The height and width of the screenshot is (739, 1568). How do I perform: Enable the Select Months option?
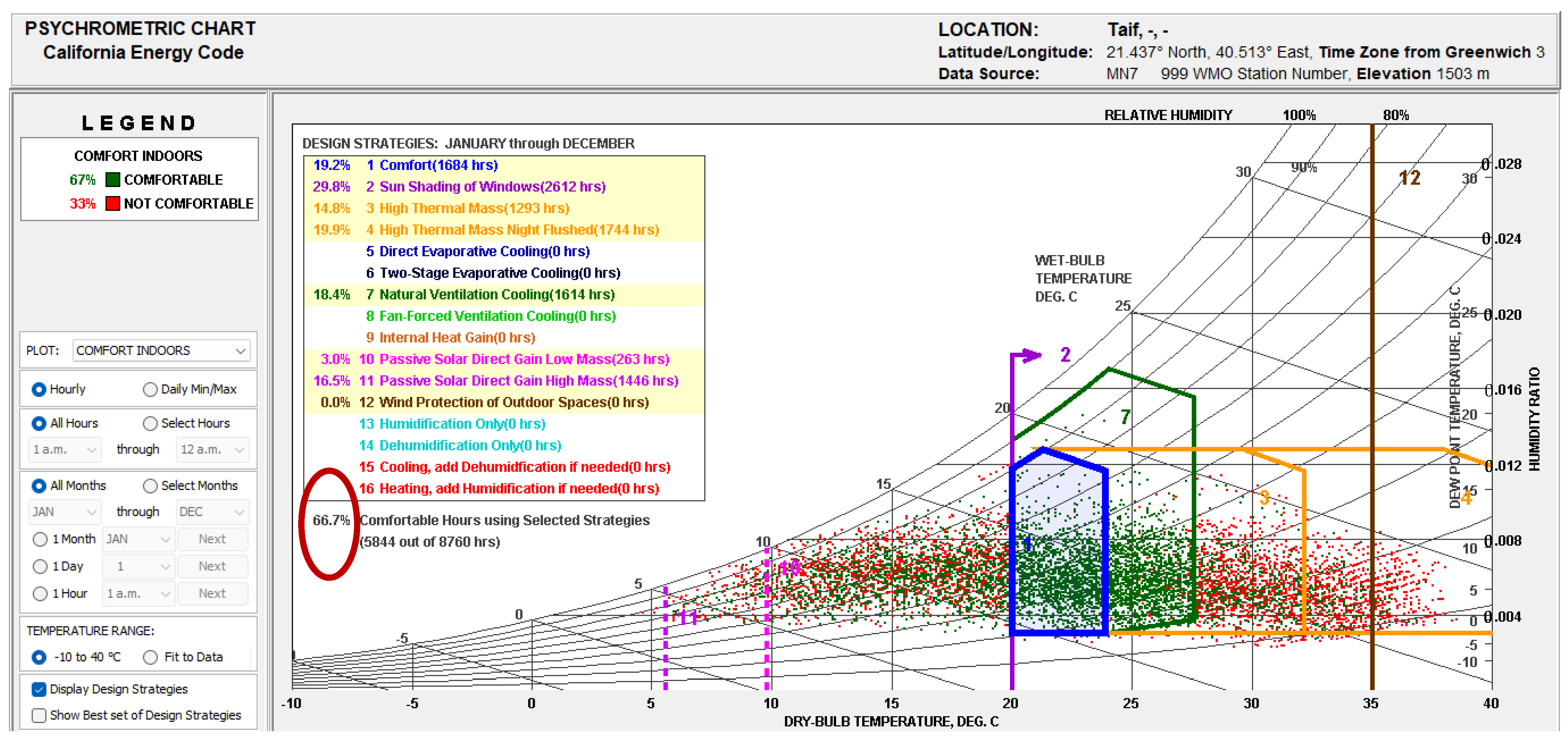click(150, 486)
